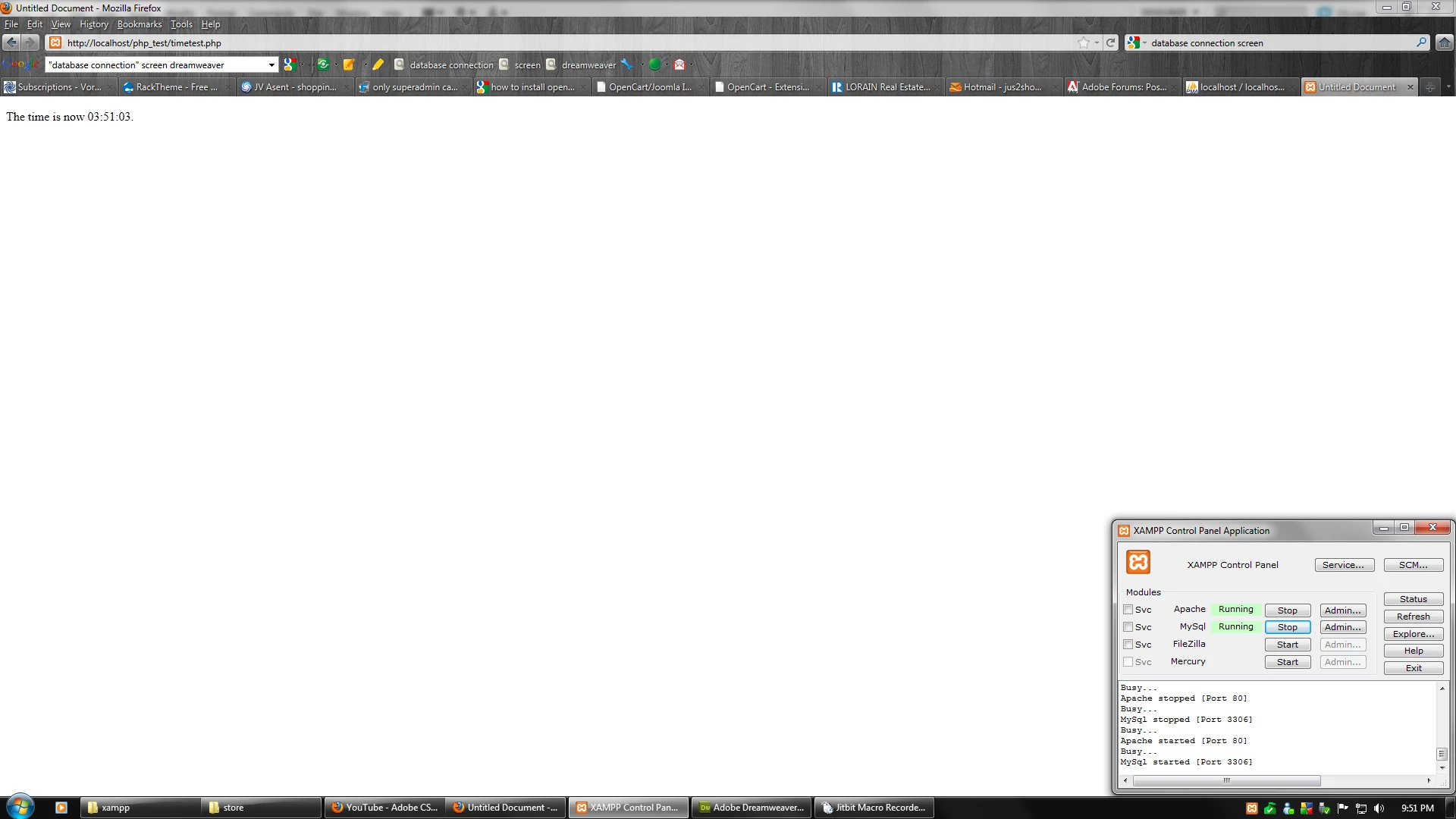The height and width of the screenshot is (819, 1456).
Task: Open the Google Toolbar wrench settings icon
Action: point(626,64)
